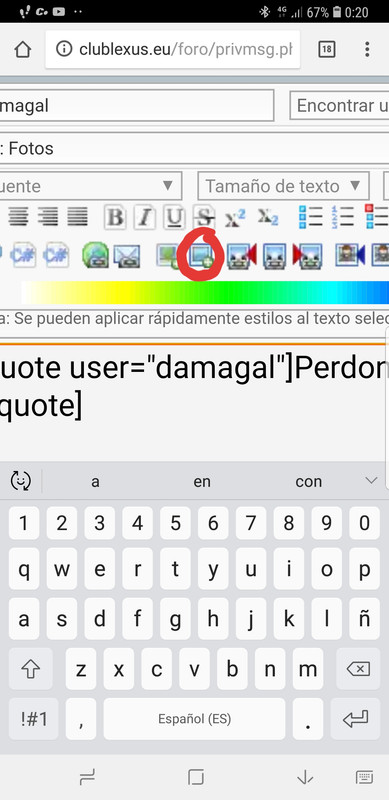389x800 pixels.
Task: Hide keyboard with the down-arrow back button
Action: tap(305, 777)
